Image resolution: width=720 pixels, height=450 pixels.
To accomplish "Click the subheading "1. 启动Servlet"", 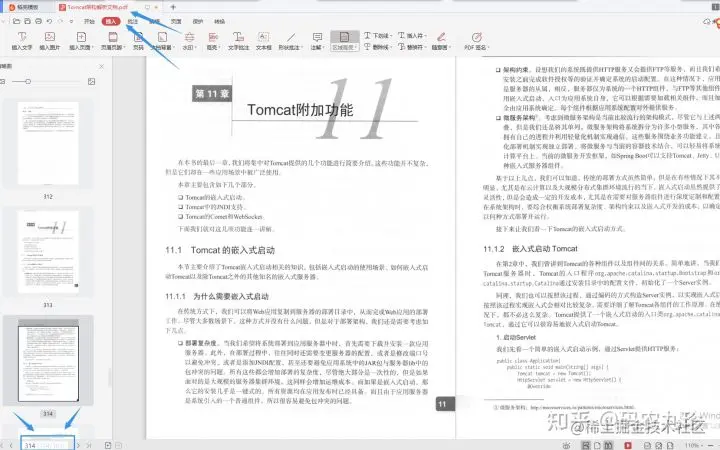I will coord(516,338).
